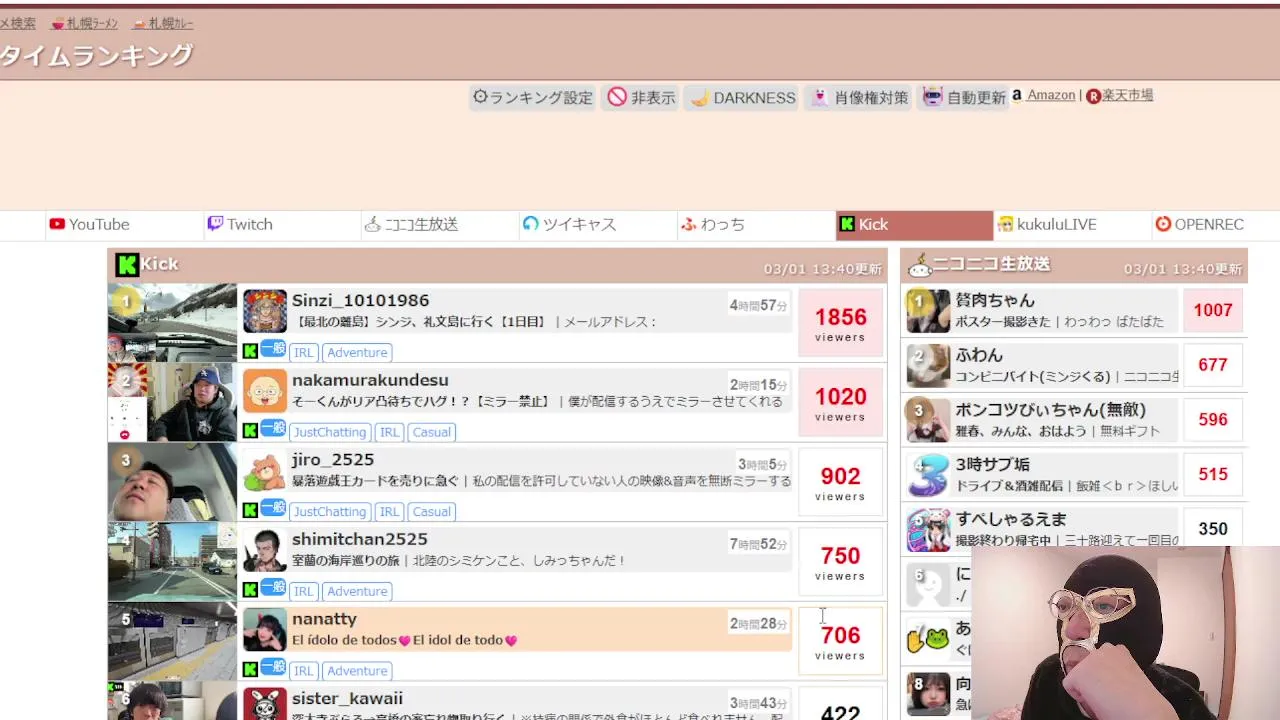
Task: Open 贅肉ちゃん niconico stream
Action: coord(995,300)
